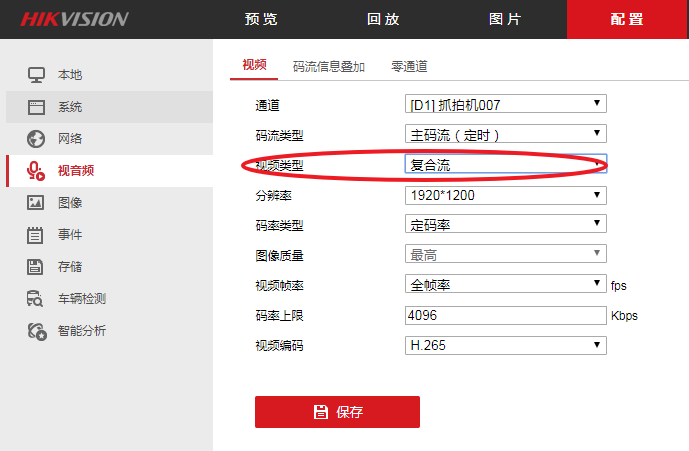Open the stream type (码流类型) dropdown
The width and height of the screenshot is (689, 451).
point(505,134)
